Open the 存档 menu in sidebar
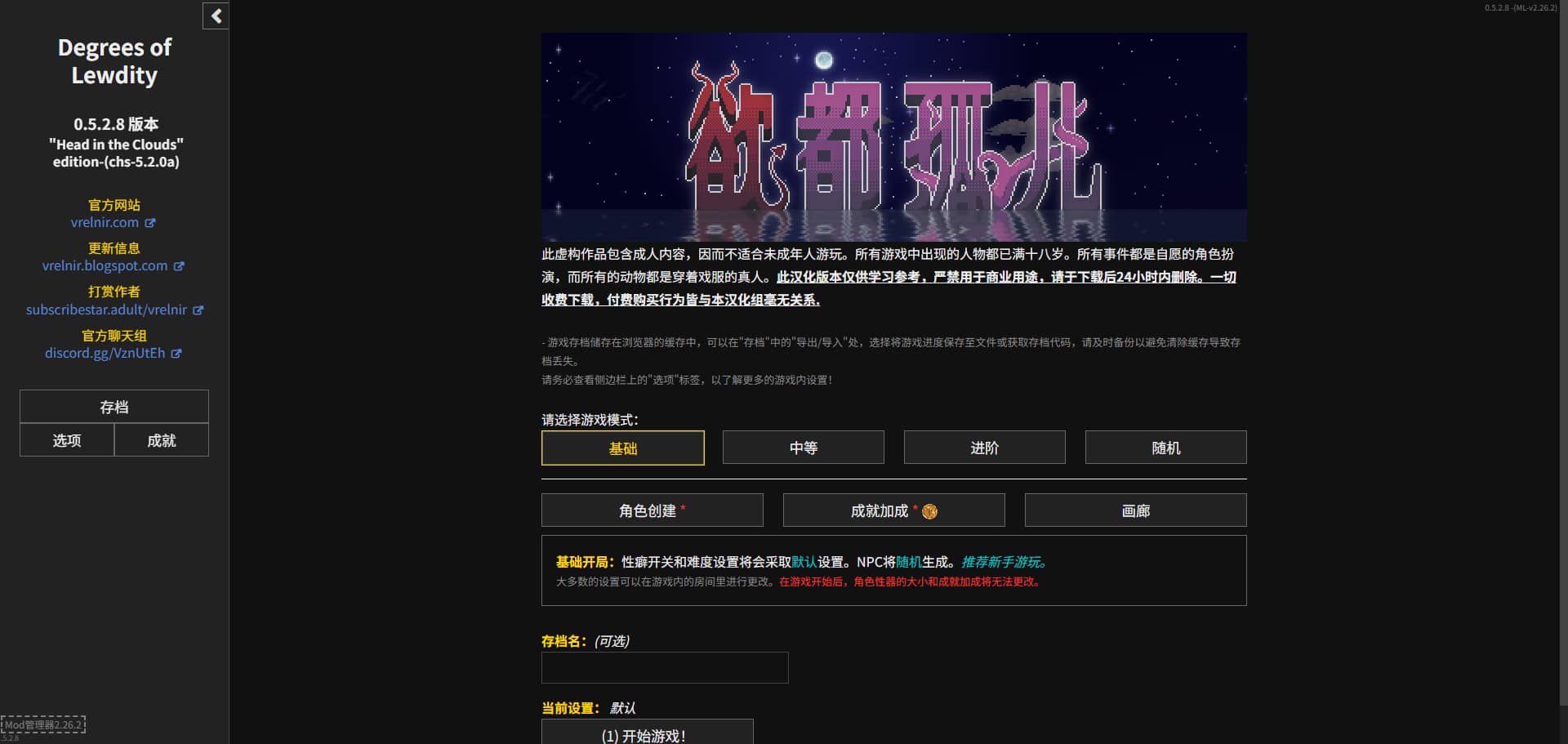1568x744 pixels. tap(114, 407)
